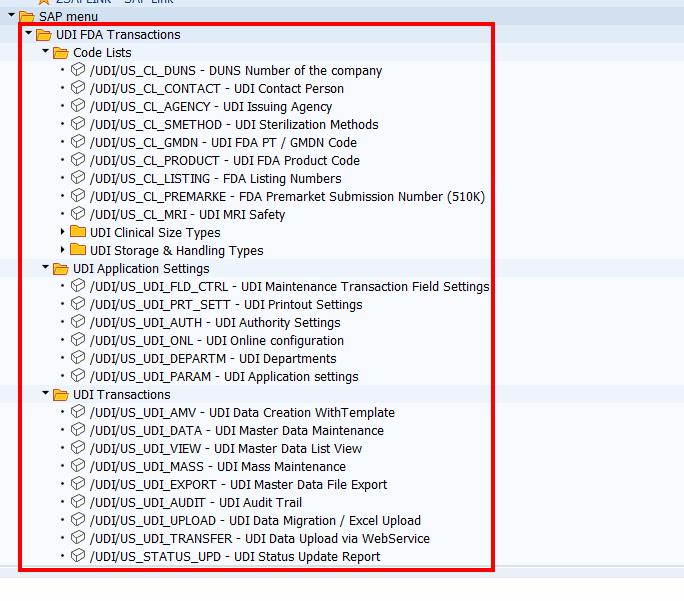Open DUNS Number of the company transaction
The height and width of the screenshot is (601, 684).
click(x=236, y=71)
